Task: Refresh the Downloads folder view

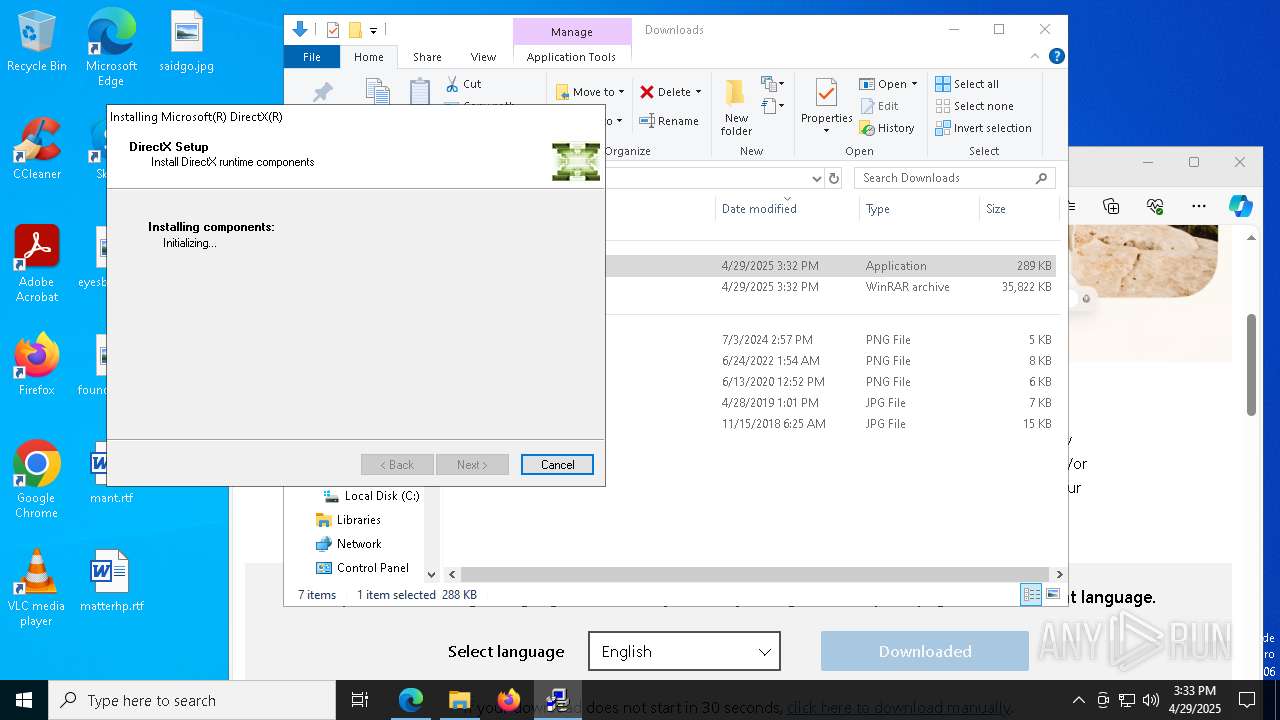Action: click(x=834, y=178)
